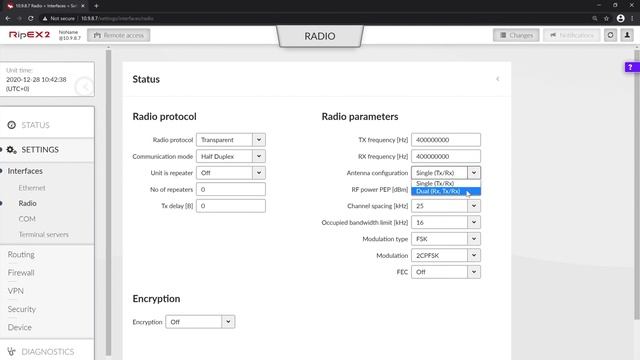Viewport: 640px width, 360px height.
Task: Choose Dual (Rx, Tx/Rx) antenna option
Action: coord(446,191)
